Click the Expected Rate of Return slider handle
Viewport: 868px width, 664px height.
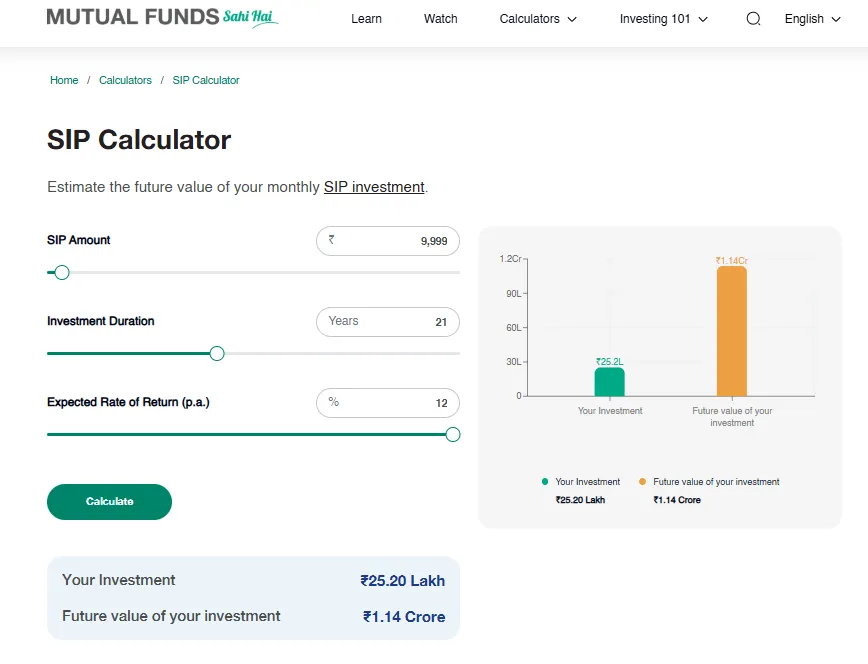click(453, 435)
